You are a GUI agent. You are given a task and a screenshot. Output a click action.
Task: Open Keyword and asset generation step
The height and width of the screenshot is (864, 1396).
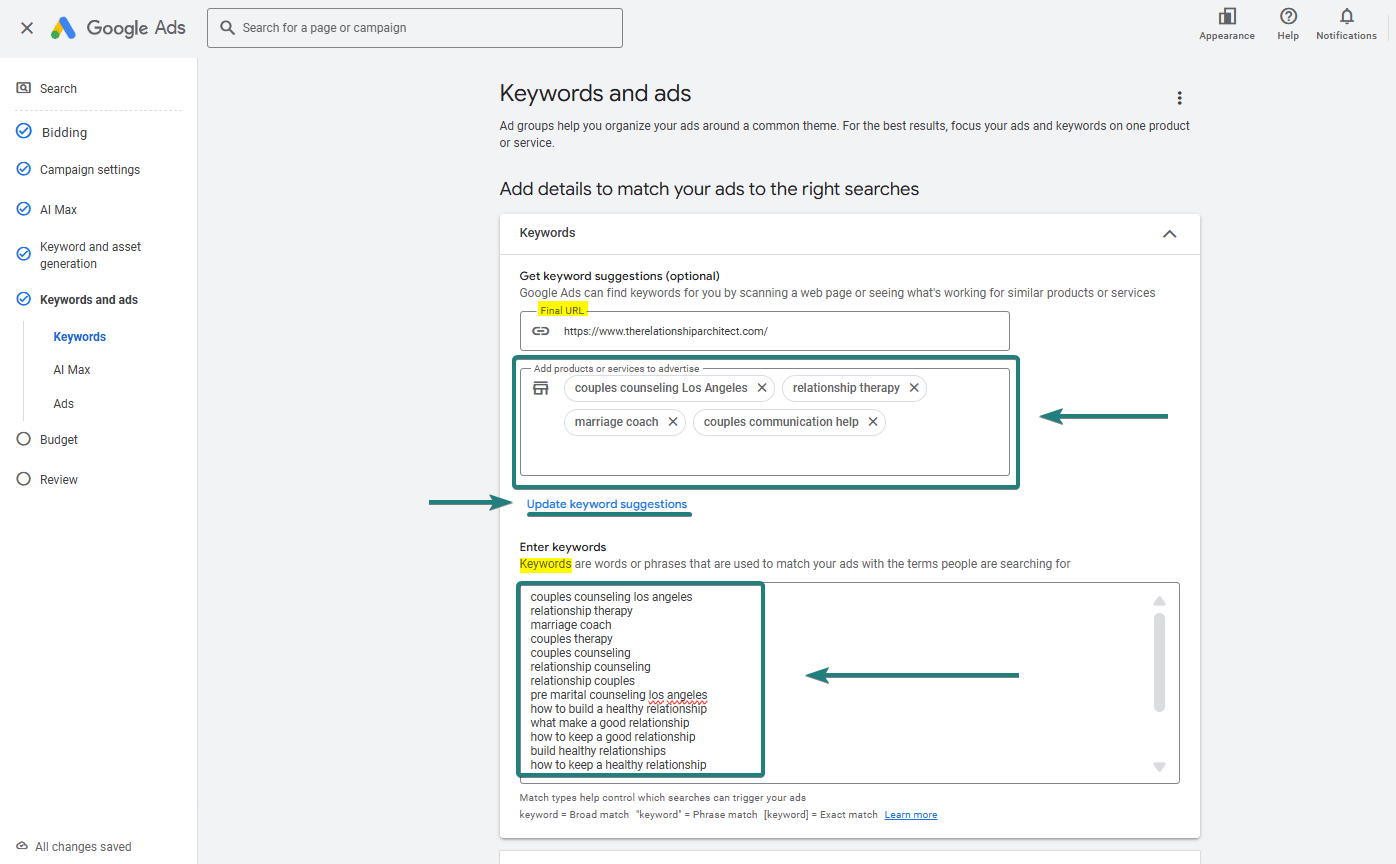click(90, 255)
